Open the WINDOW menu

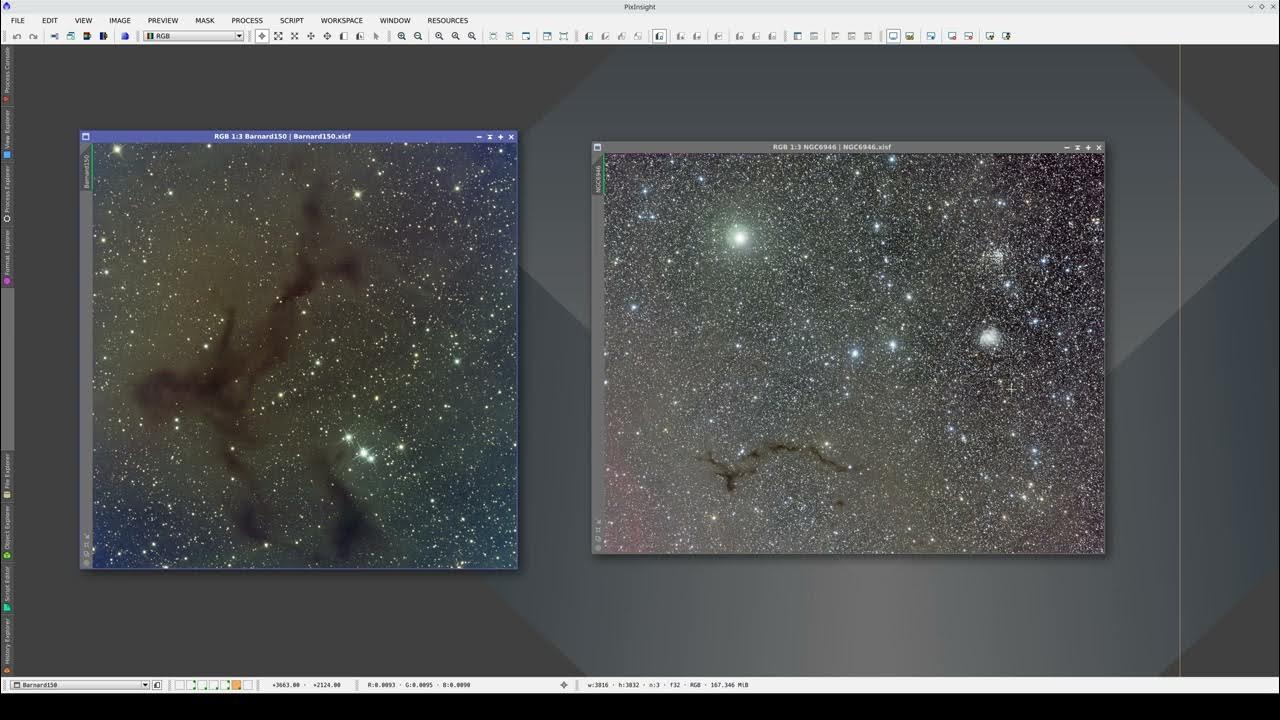(x=395, y=20)
